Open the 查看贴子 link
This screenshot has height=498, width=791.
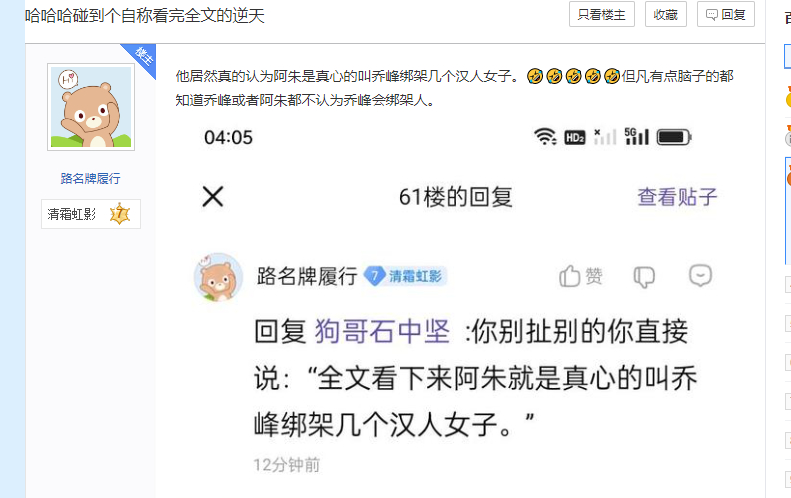click(677, 197)
